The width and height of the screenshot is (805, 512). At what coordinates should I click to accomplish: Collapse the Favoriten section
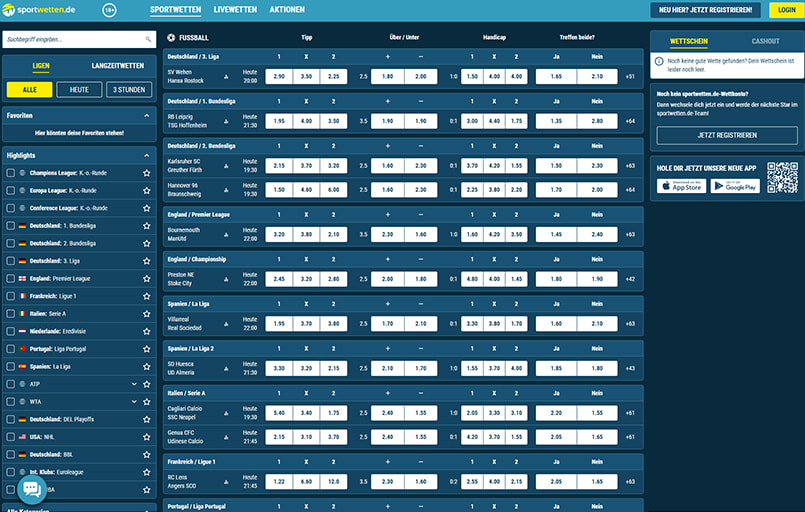[x=146, y=116]
